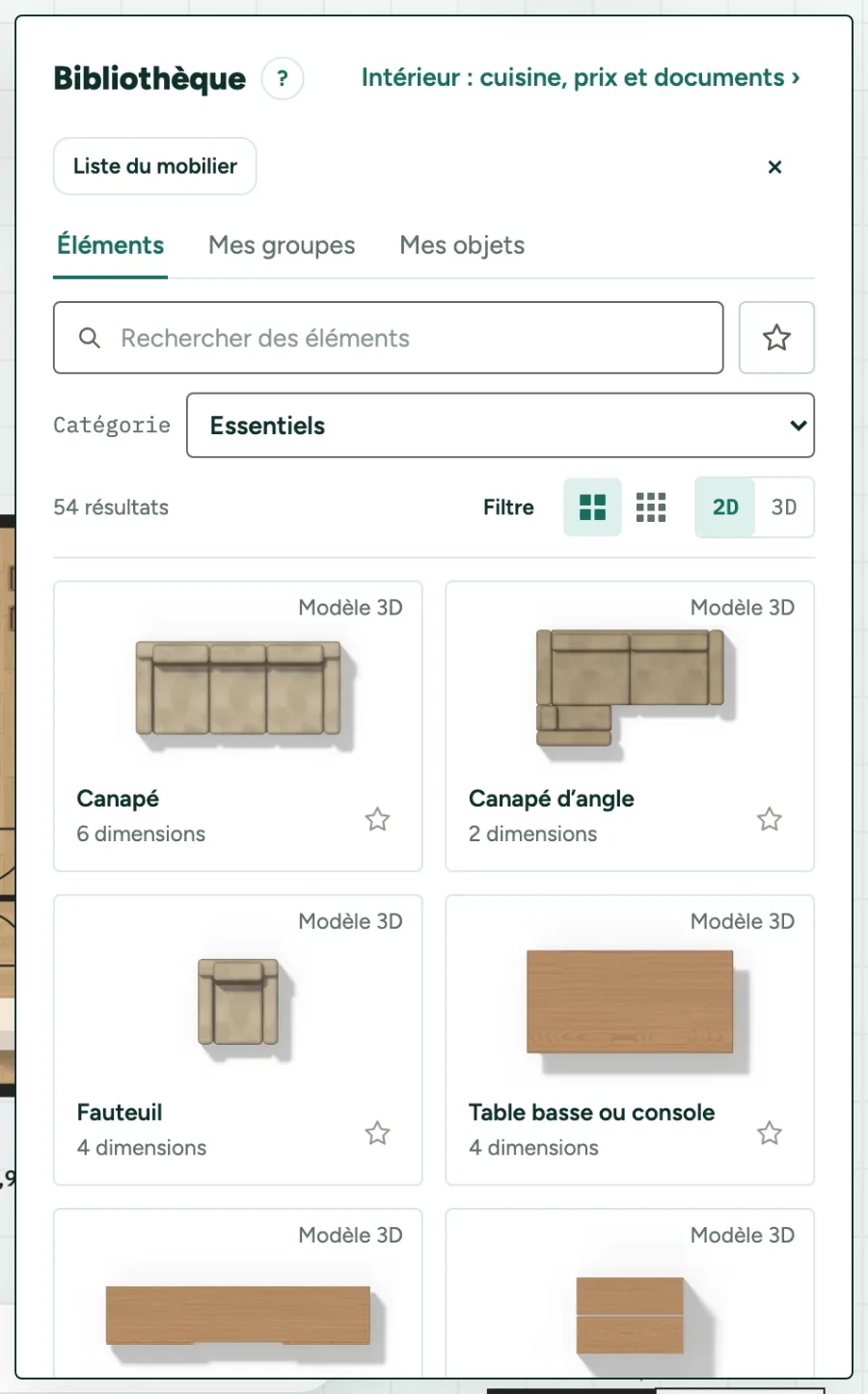Favorite the Fauteuil item star
The height and width of the screenshot is (1394, 868).
click(x=377, y=1133)
